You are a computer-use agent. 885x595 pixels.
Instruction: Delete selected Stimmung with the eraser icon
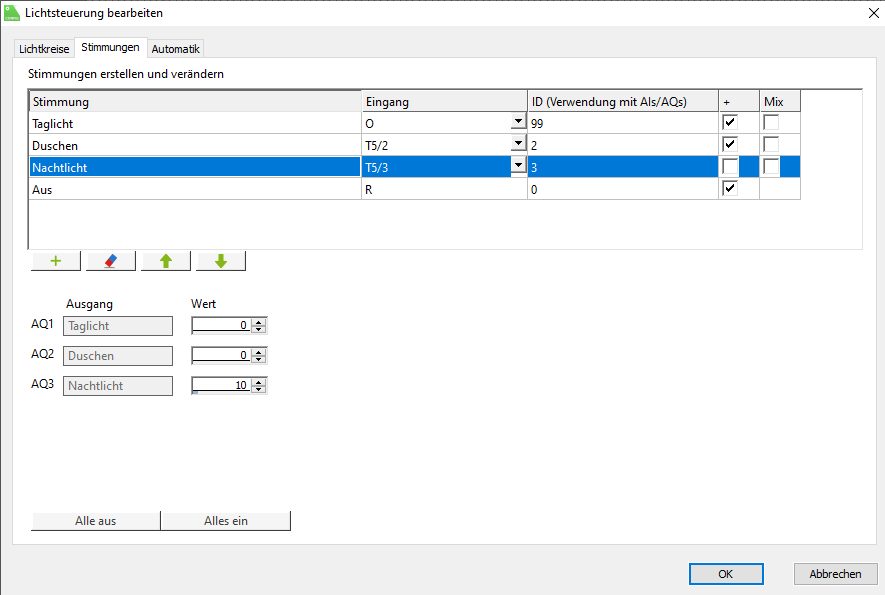(x=111, y=261)
